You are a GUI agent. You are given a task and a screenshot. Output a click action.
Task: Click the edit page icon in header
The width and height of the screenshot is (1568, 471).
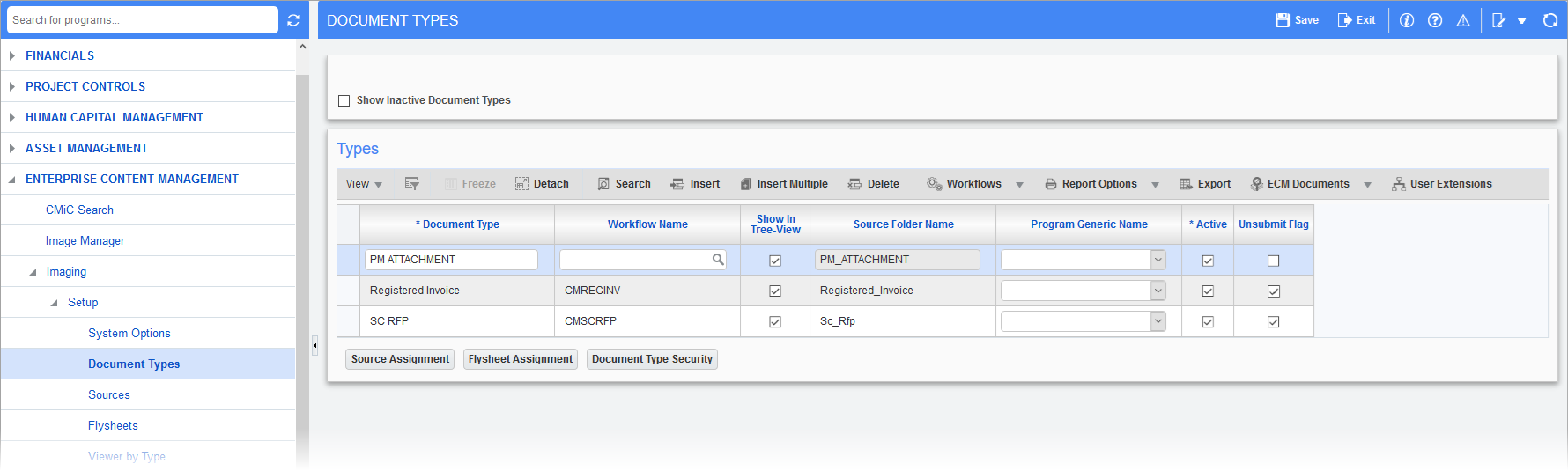coord(1498,20)
